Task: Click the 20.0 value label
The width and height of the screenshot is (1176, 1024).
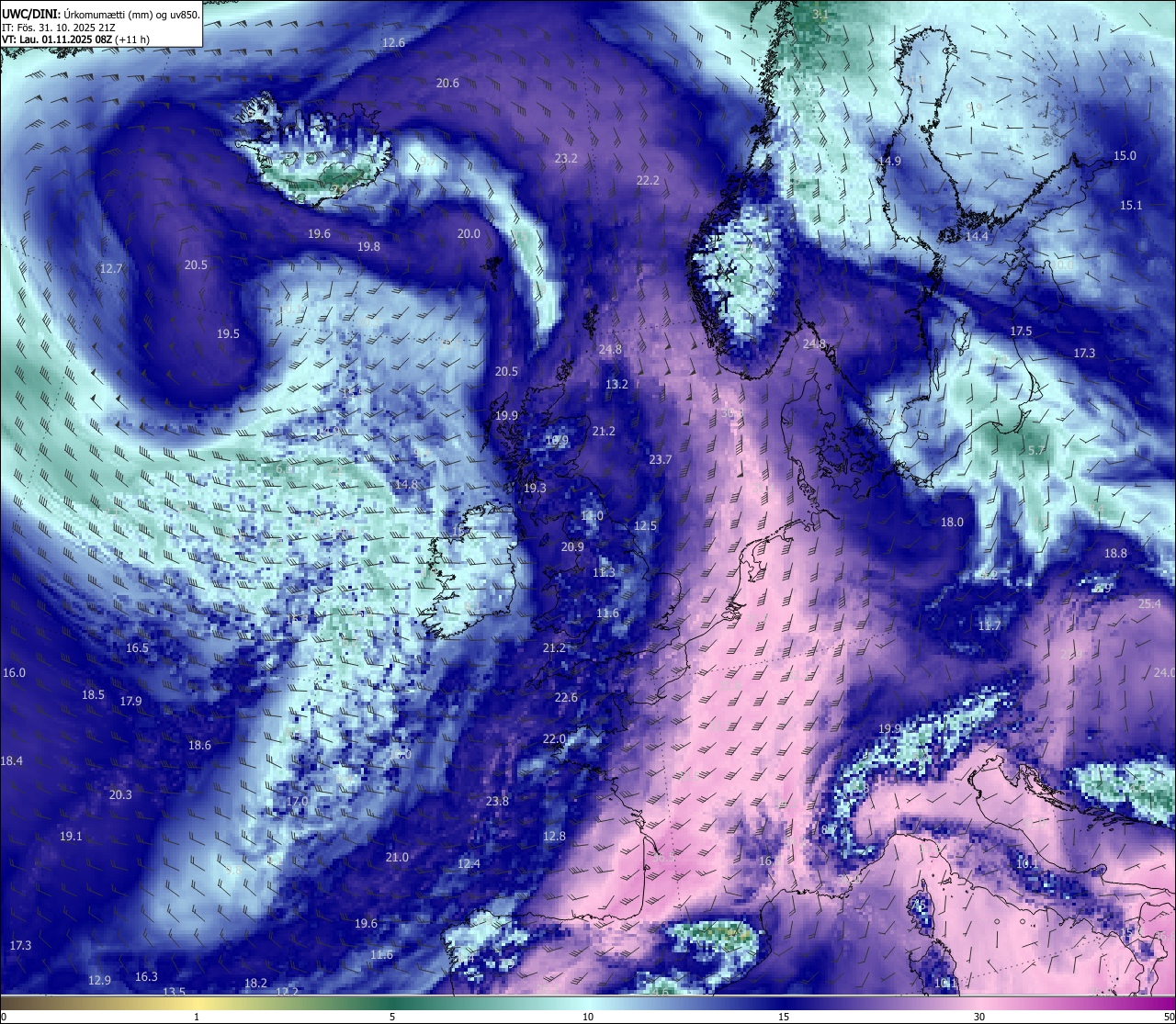Action: pos(469,234)
